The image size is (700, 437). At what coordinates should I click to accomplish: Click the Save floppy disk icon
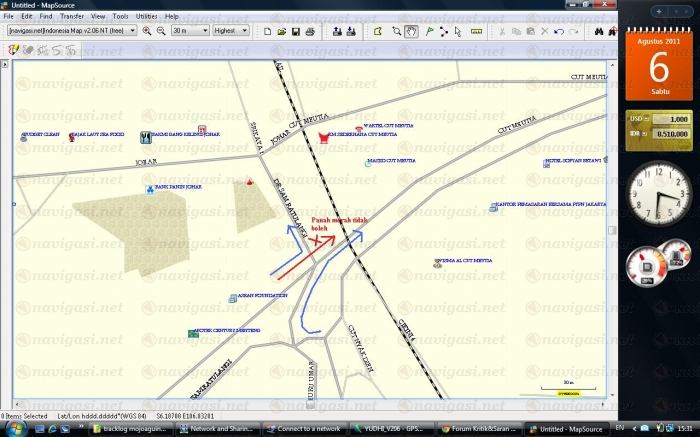[295, 31]
